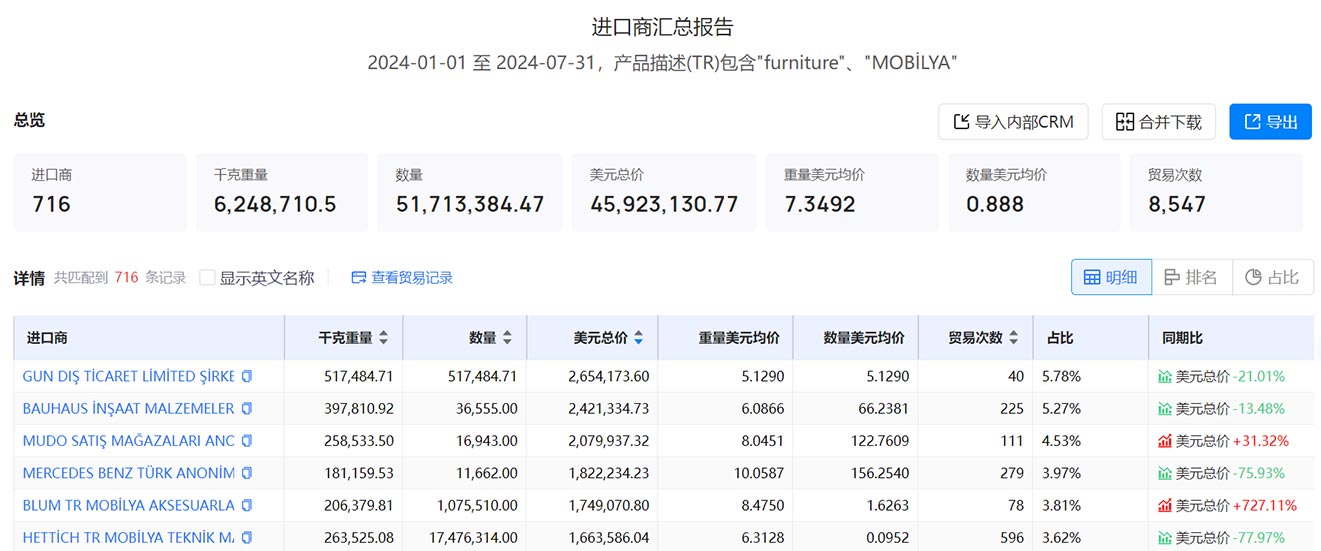Click red trend icon in BLUM TR row

coord(1165,505)
